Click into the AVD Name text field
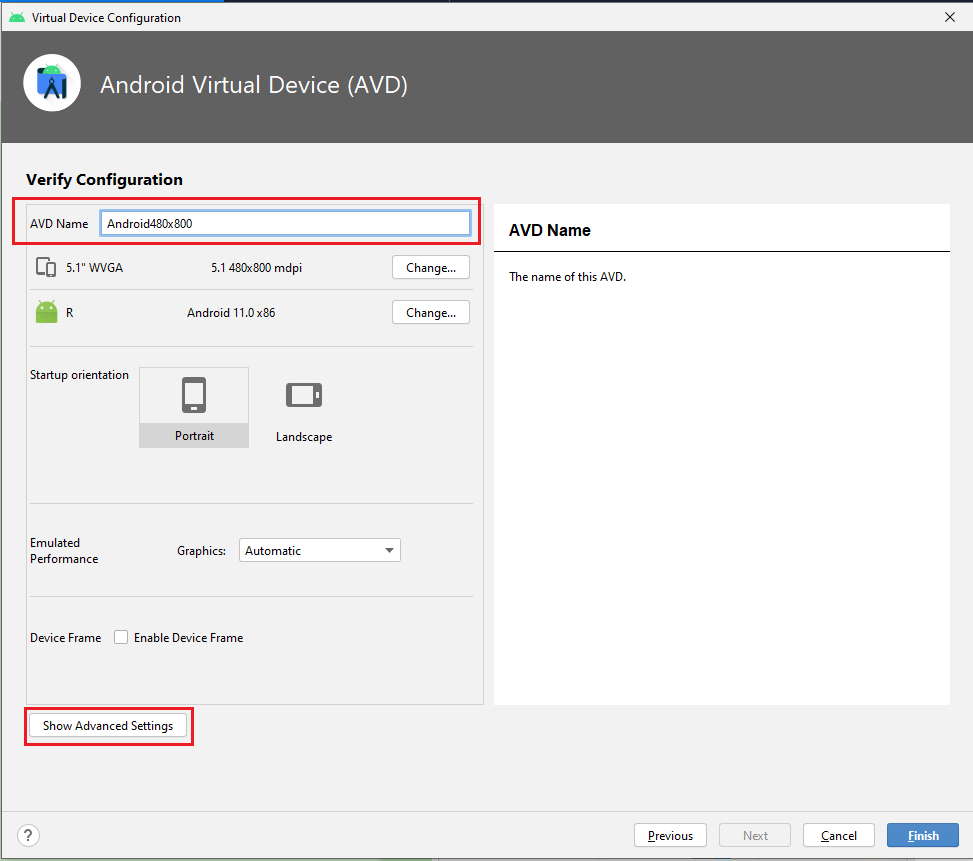 coord(285,223)
